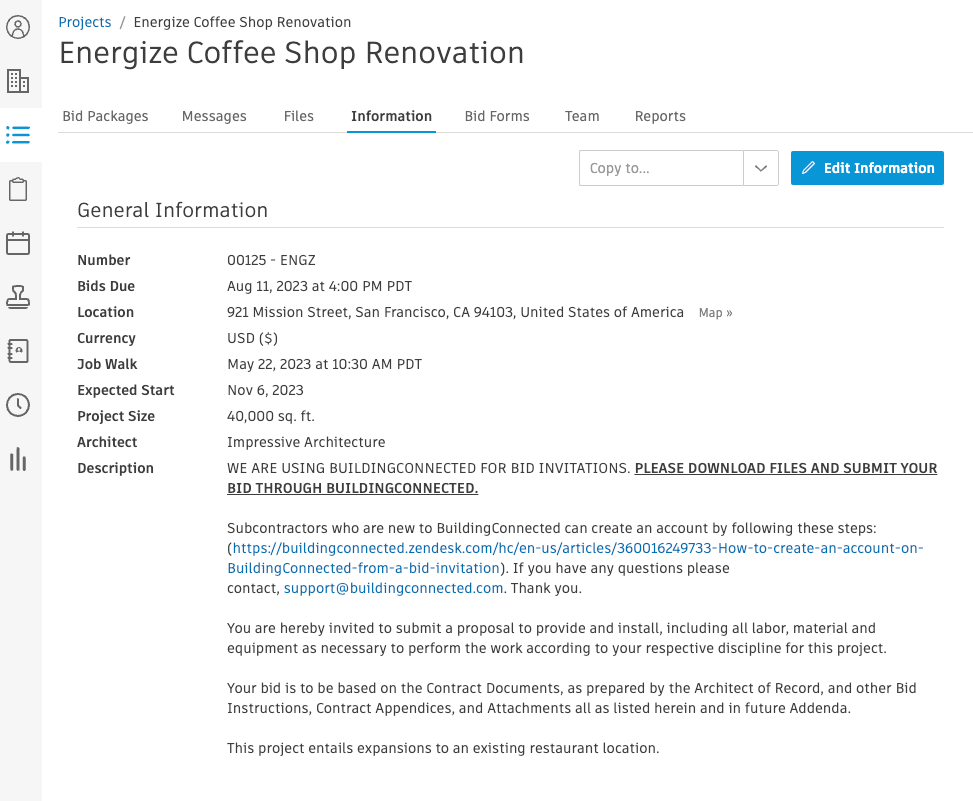Click the Job Walk date May 22, 2023
This screenshot has height=801, width=973.
tap(325, 364)
